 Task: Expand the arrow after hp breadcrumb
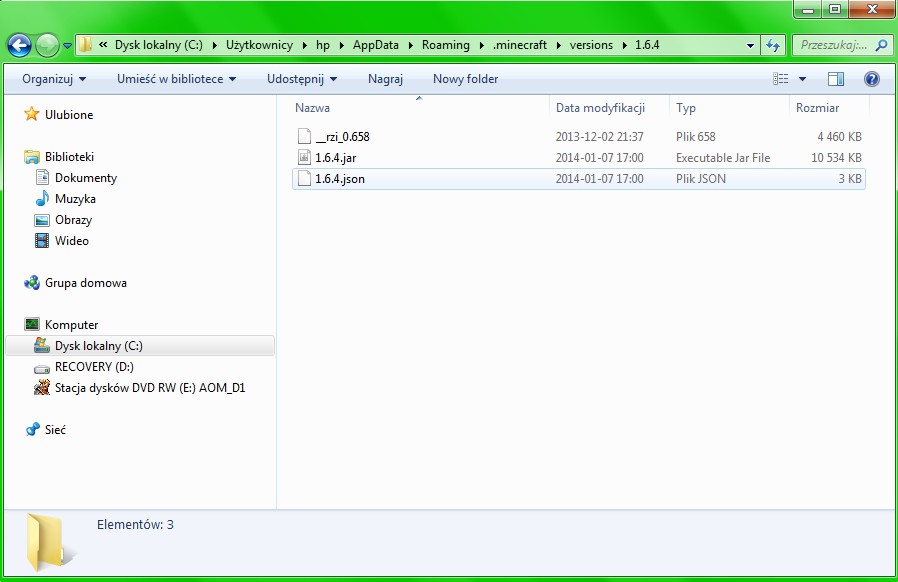click(341, 45)
